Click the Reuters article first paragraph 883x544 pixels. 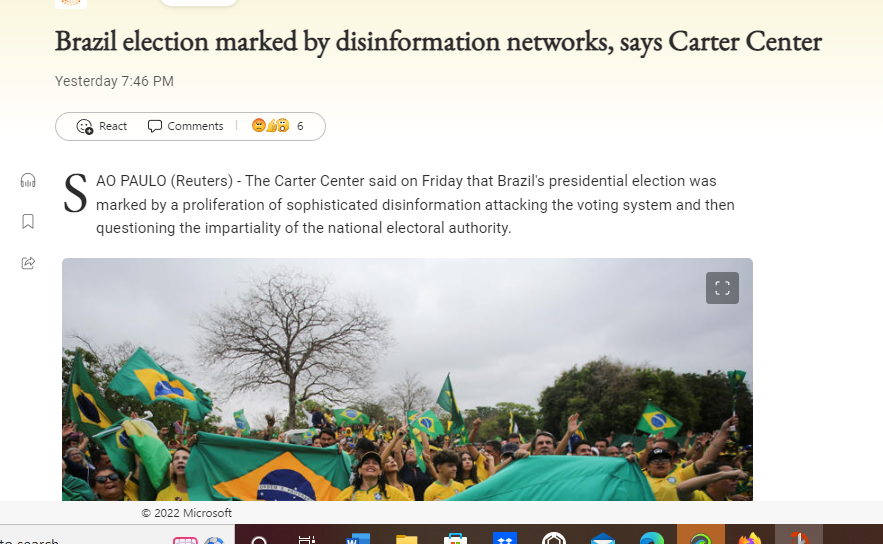pyautogui.click(x=415, y=204)
